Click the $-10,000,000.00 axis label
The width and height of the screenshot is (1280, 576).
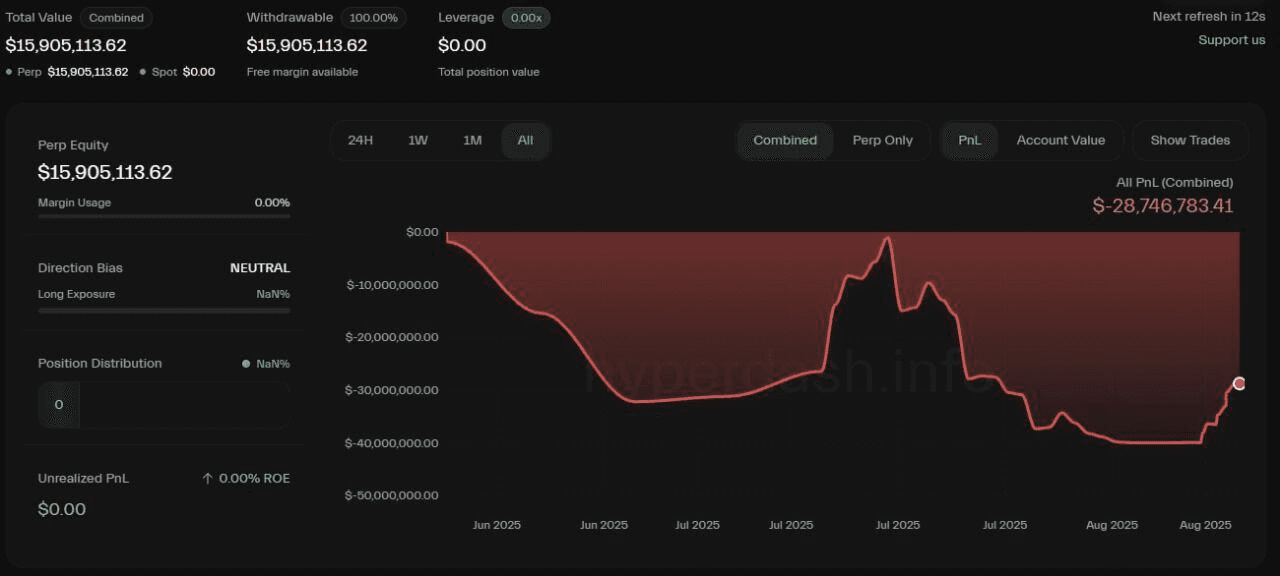392,285
